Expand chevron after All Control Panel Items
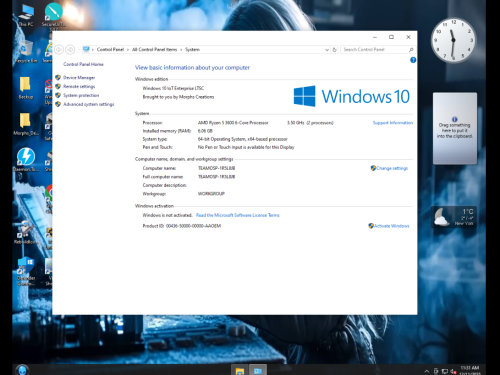This screenshot has width=500, height=375. 181,50
